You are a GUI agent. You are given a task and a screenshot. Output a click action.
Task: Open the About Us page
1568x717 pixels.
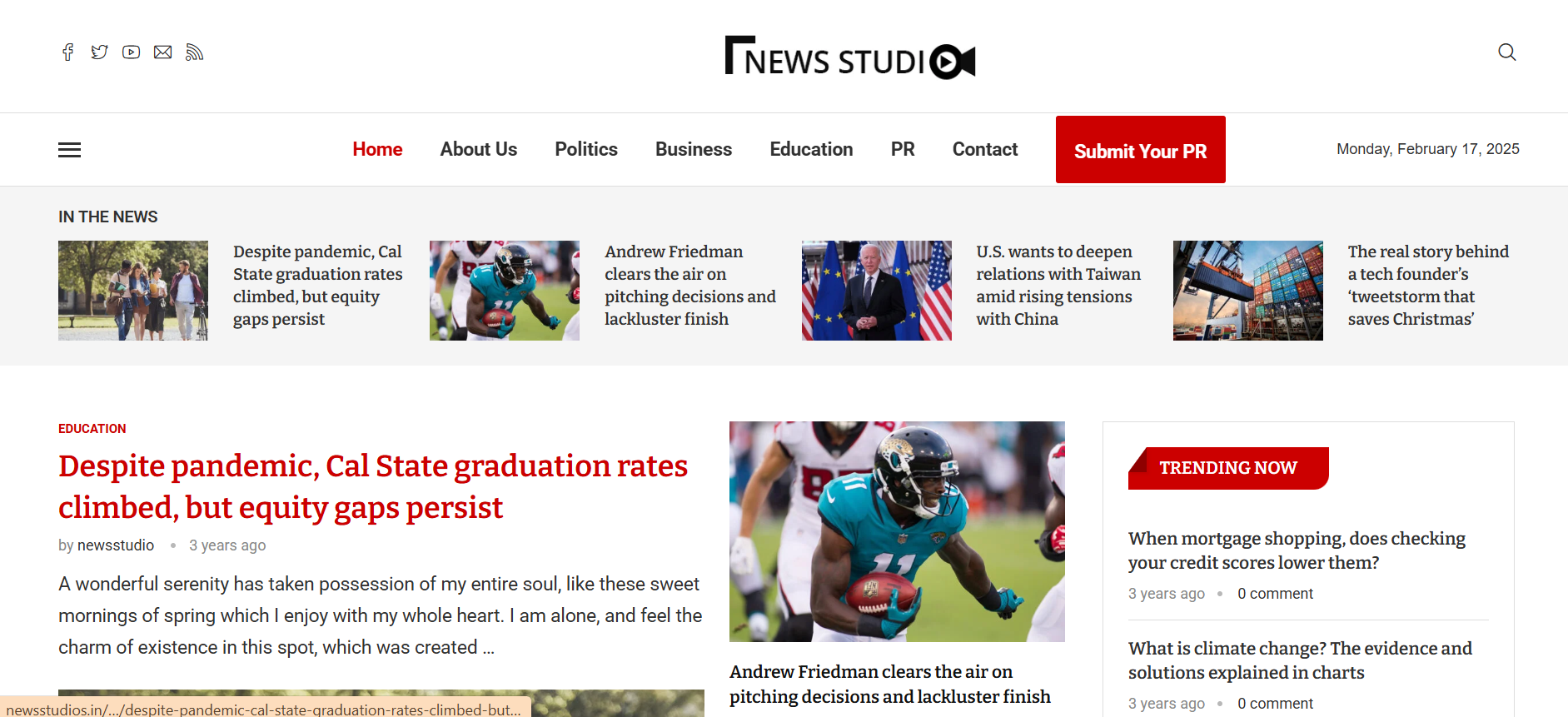coord(478,150)
